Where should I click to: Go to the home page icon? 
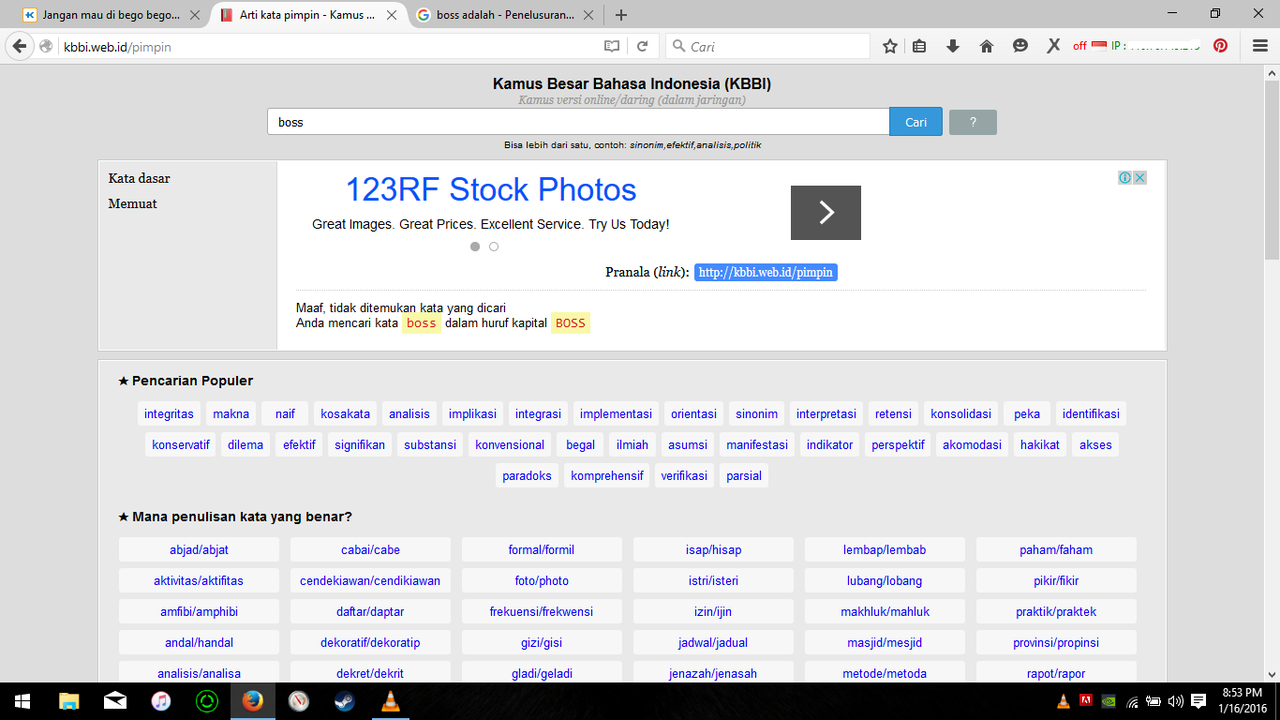pyautogui.click(x=986, y=46)
